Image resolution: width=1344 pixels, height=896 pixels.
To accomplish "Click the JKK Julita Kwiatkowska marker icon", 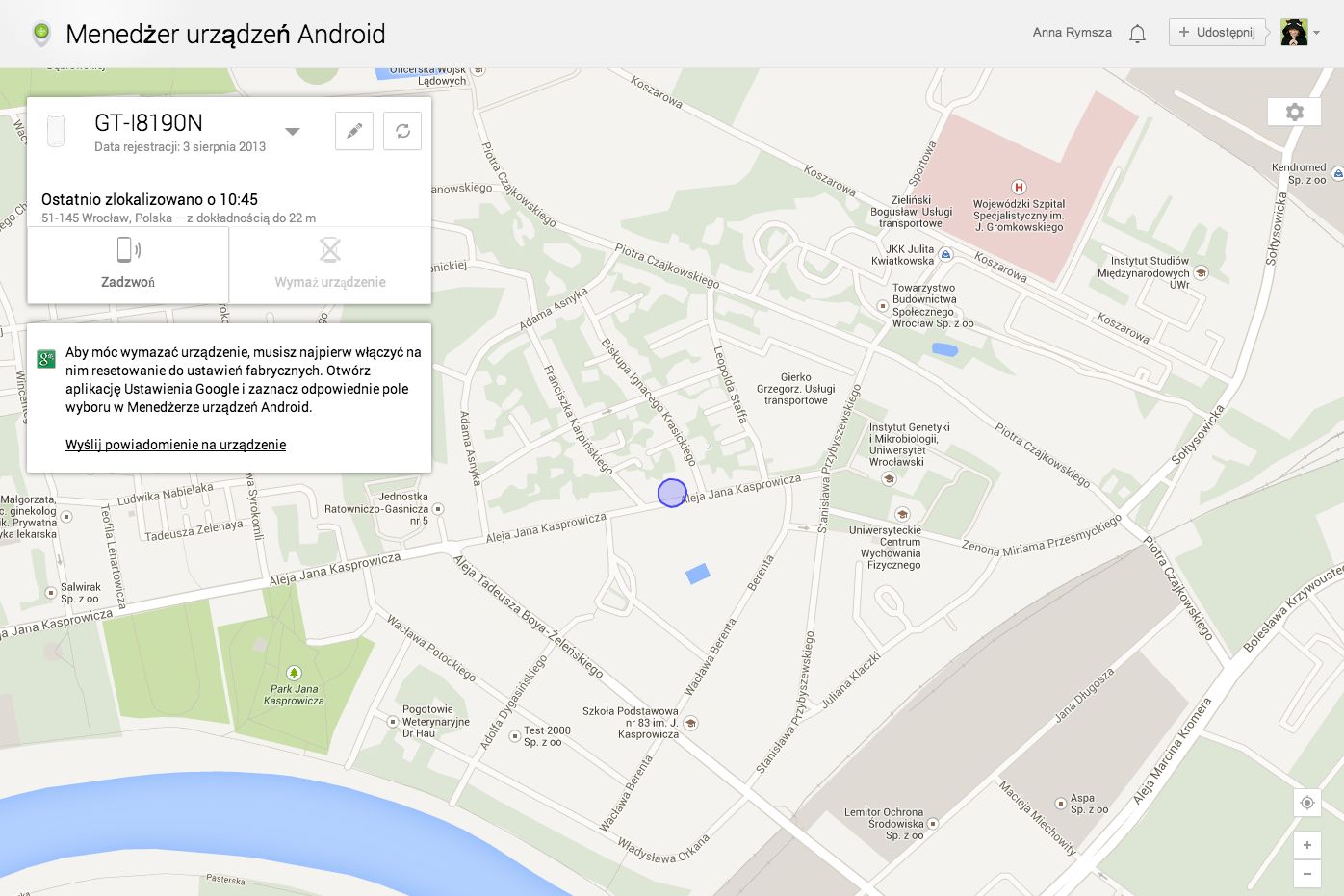I will coord(946,254).
